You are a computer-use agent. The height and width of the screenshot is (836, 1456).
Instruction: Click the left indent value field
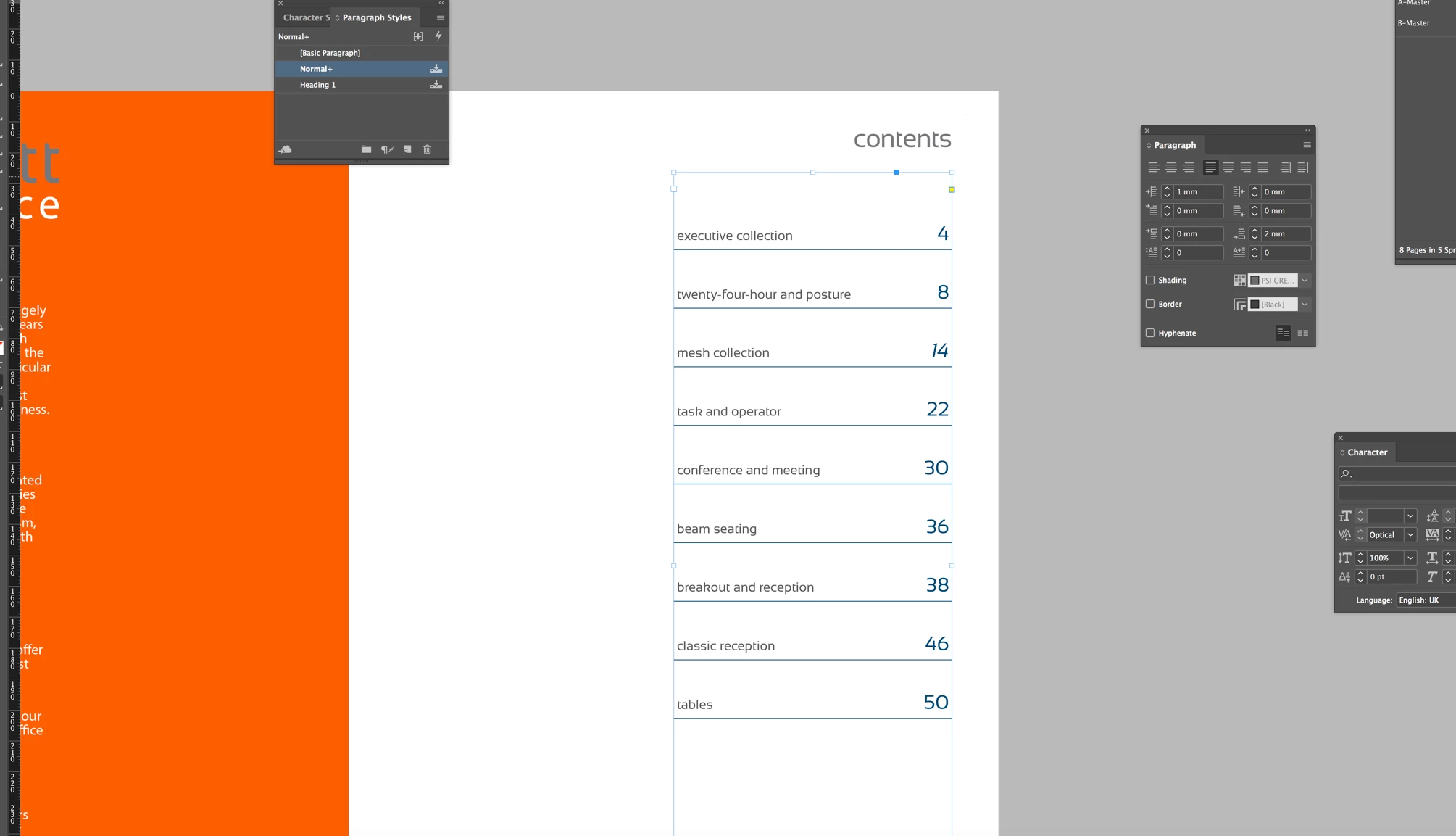click(1197, 192)
